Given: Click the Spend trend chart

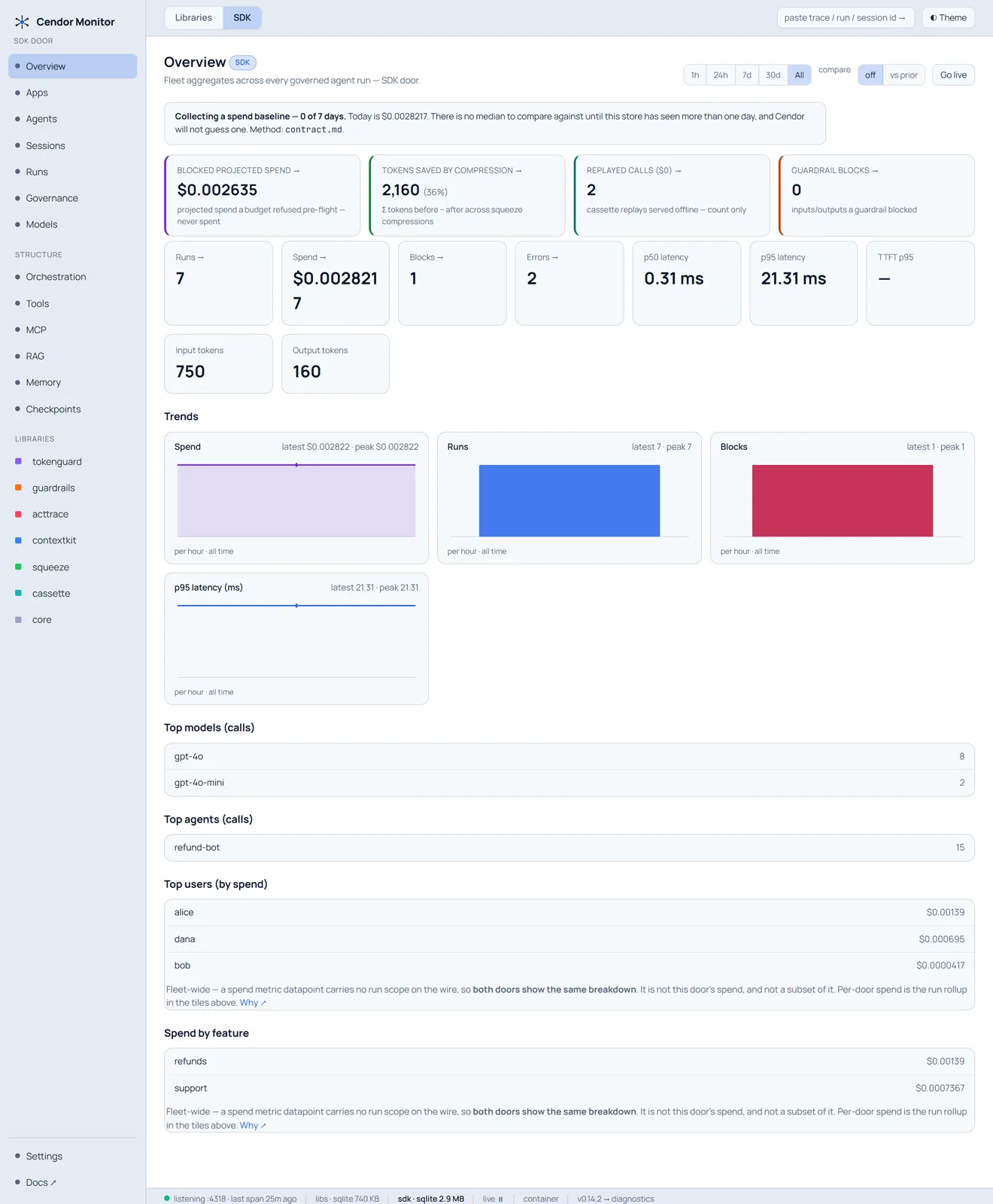Looking at the screenshot, I should 296,498.
